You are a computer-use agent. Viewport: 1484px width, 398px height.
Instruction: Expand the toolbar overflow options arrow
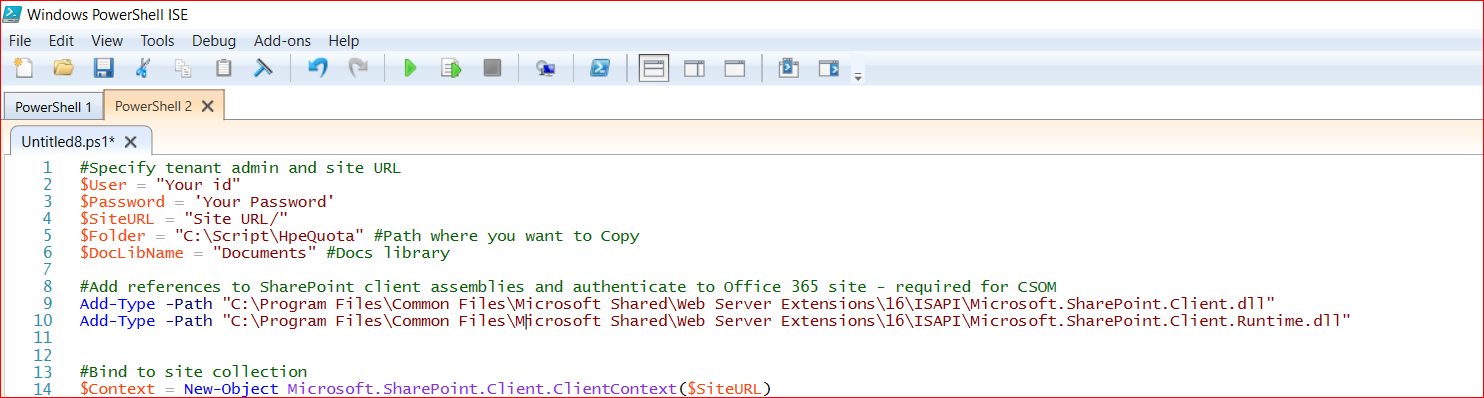857,76
